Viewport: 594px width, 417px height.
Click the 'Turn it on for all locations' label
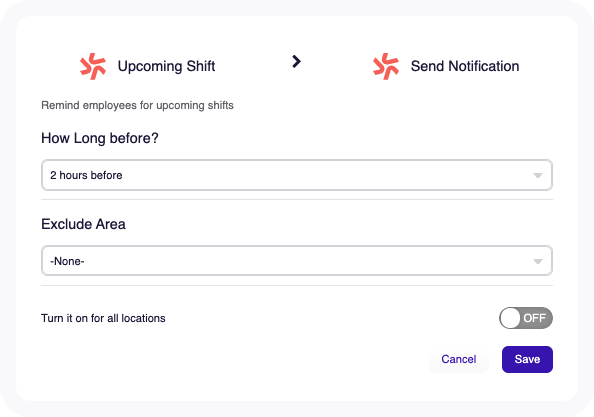(x=103, y=318)
